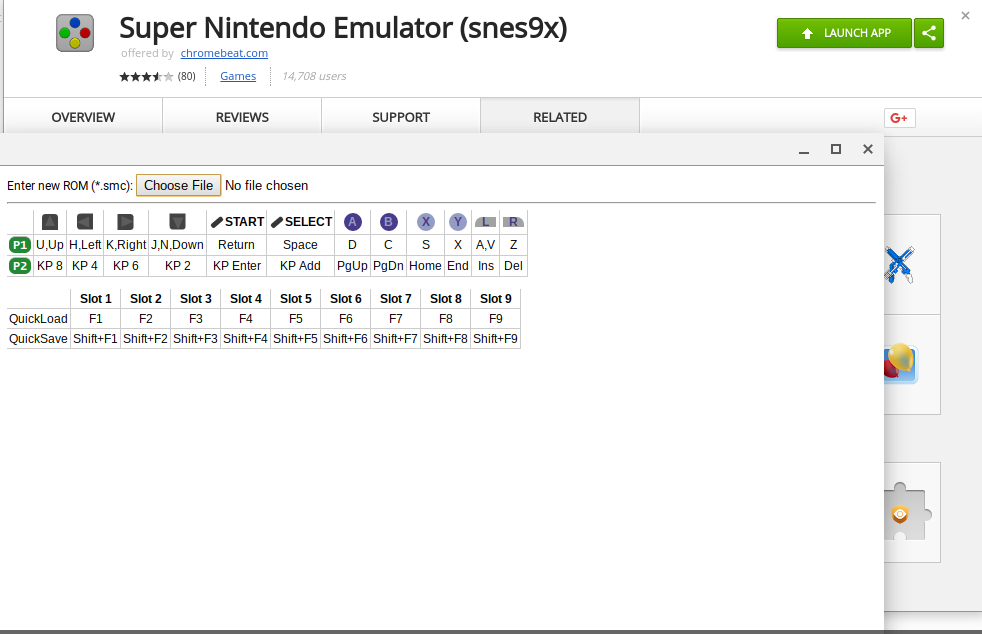Open the Games category link
Viewport: 982px width, 634px height.
click(238, 76)
